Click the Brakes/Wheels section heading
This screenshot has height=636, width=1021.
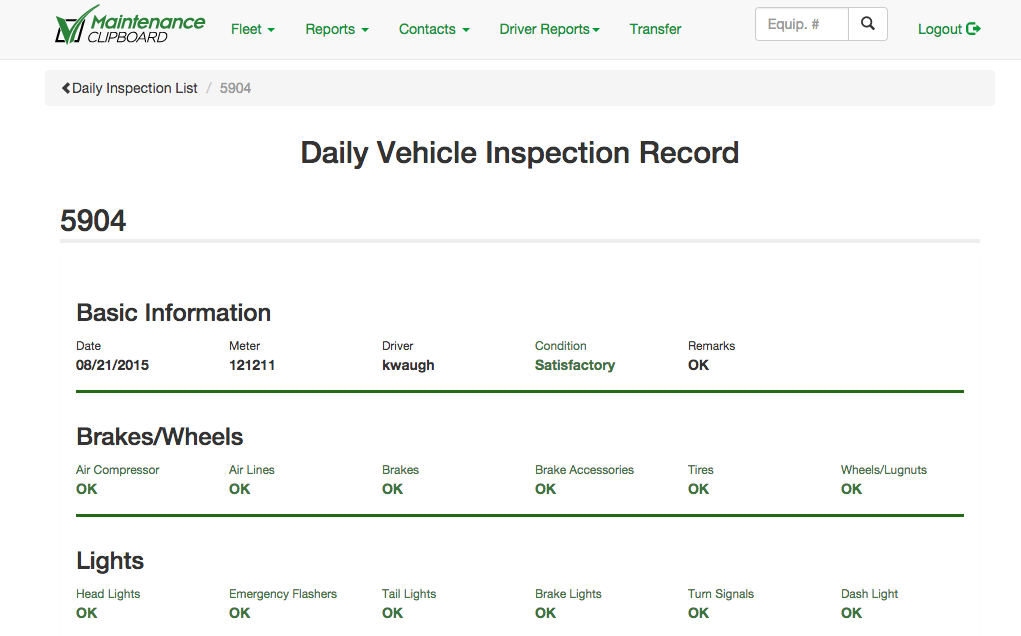click(160, 437)
